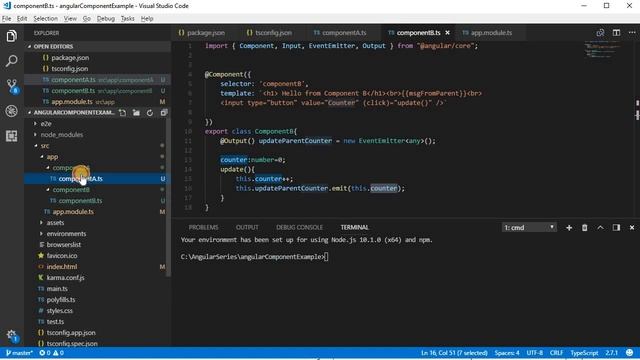Show the Output panel tab

point(247,227)
